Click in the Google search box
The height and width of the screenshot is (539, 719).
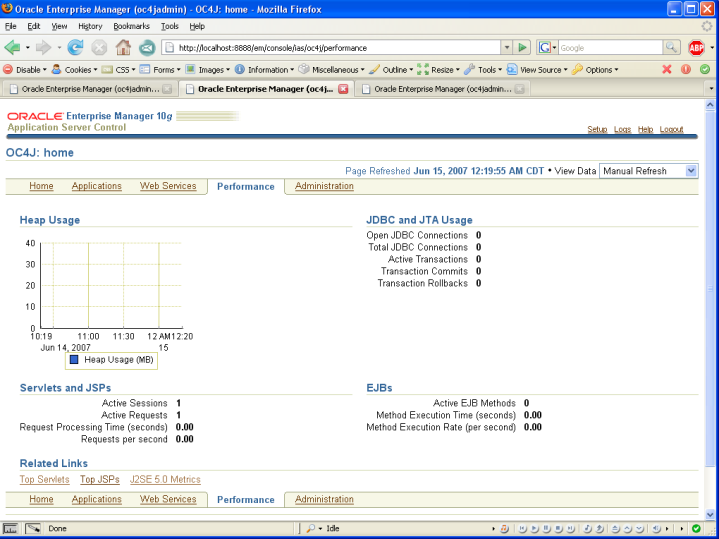(x=610, y=47)
